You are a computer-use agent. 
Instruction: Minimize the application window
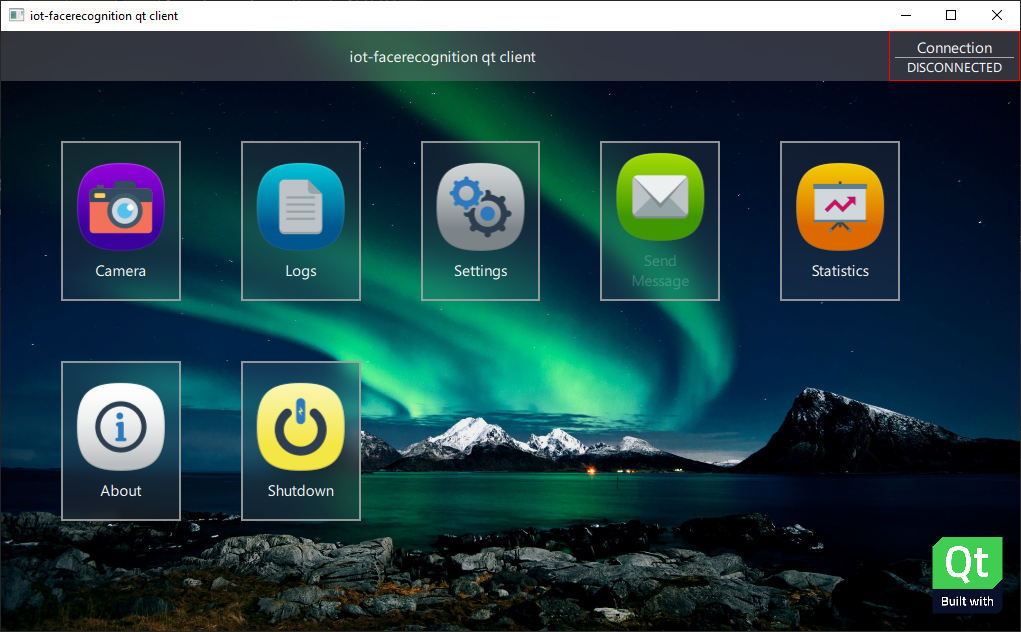click(905, 15)
